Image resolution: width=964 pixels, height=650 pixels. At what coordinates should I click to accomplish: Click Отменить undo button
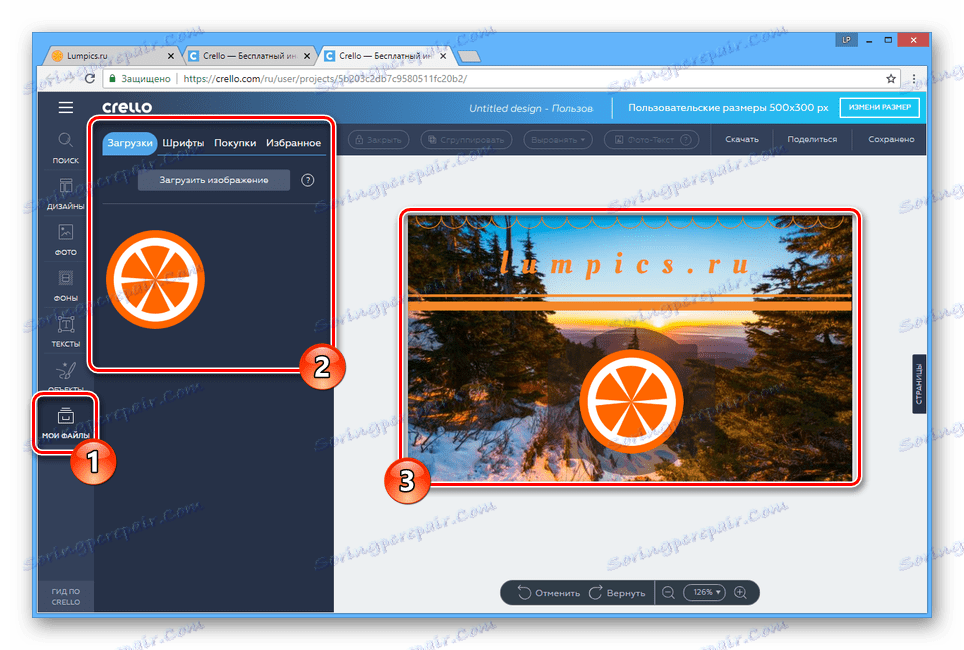click(x=549, y=593)
